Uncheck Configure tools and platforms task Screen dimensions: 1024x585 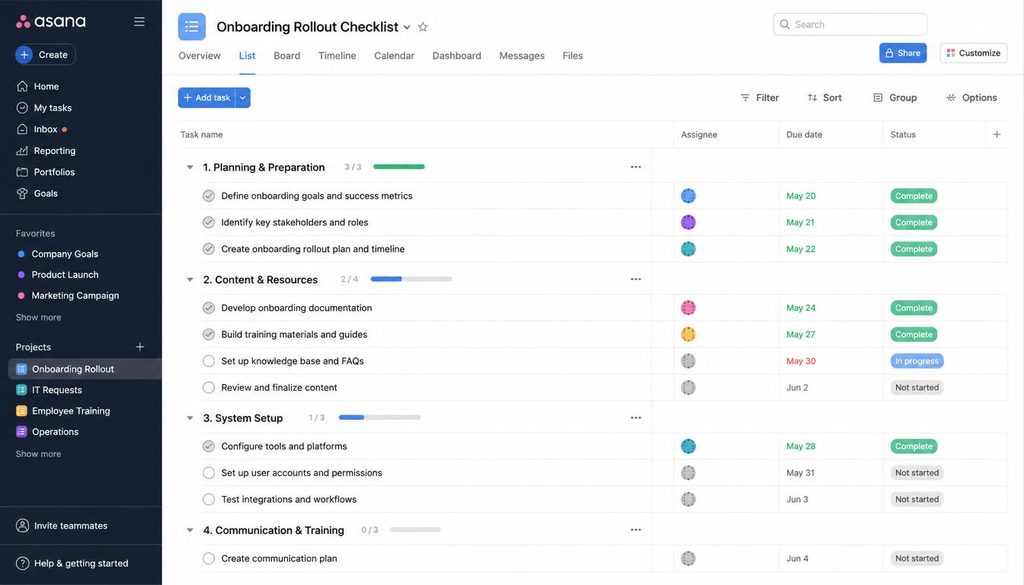pyautogui.click(x=208, y=447)
